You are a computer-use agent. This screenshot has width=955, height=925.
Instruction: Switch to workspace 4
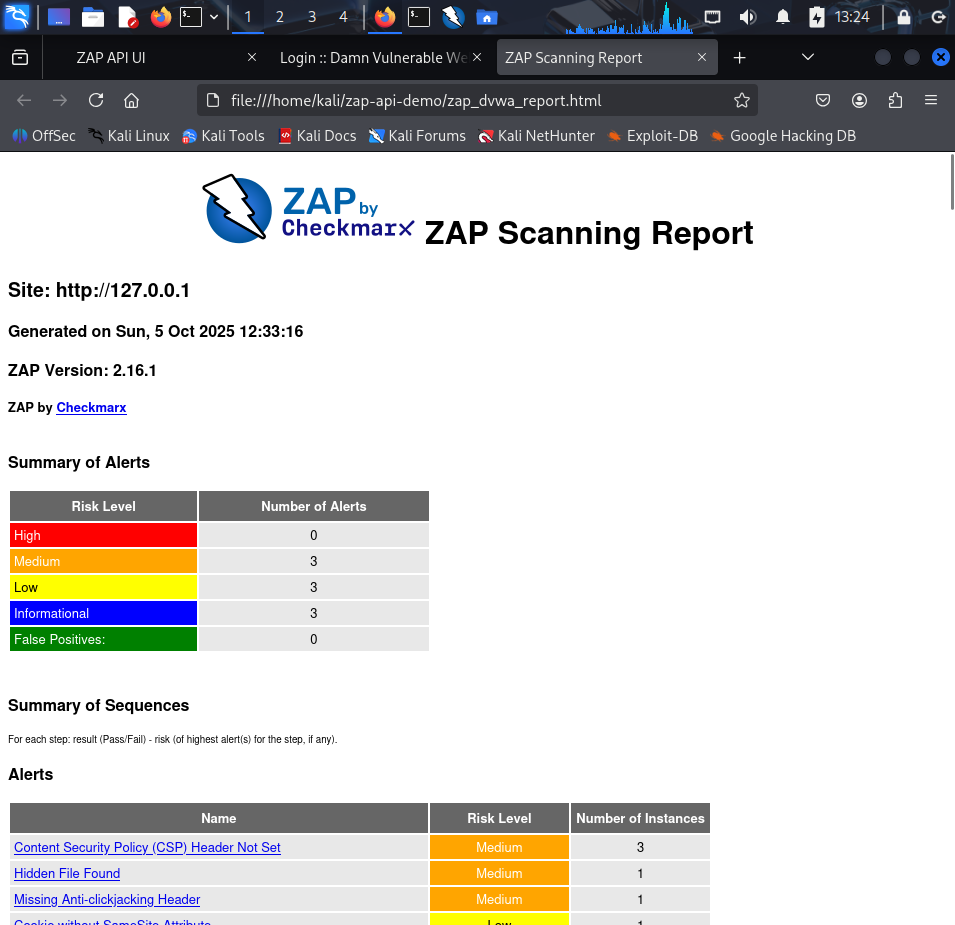click(344, 17)
